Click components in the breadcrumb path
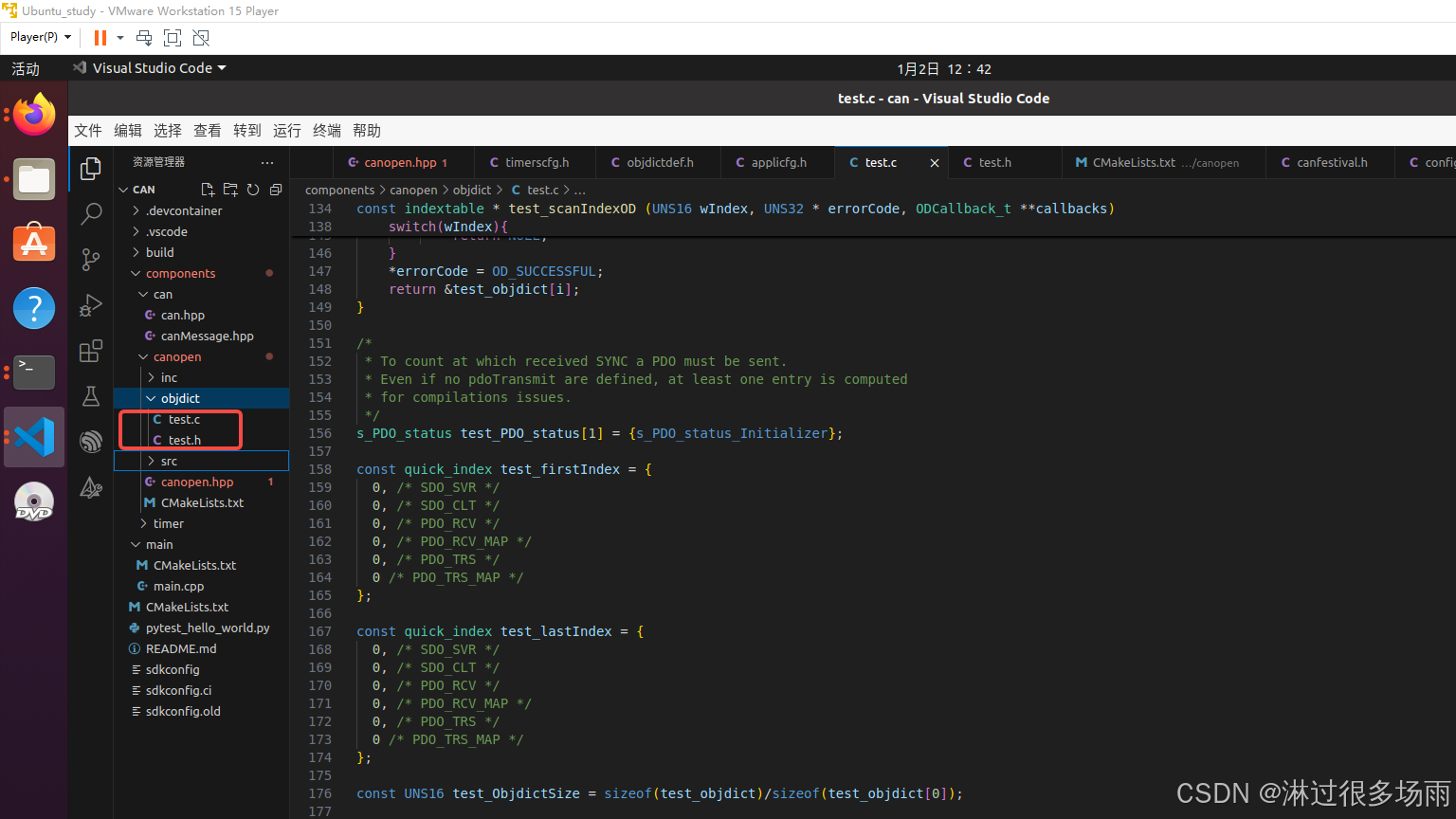Screen dimensions: 1456x819 point(339,191)
